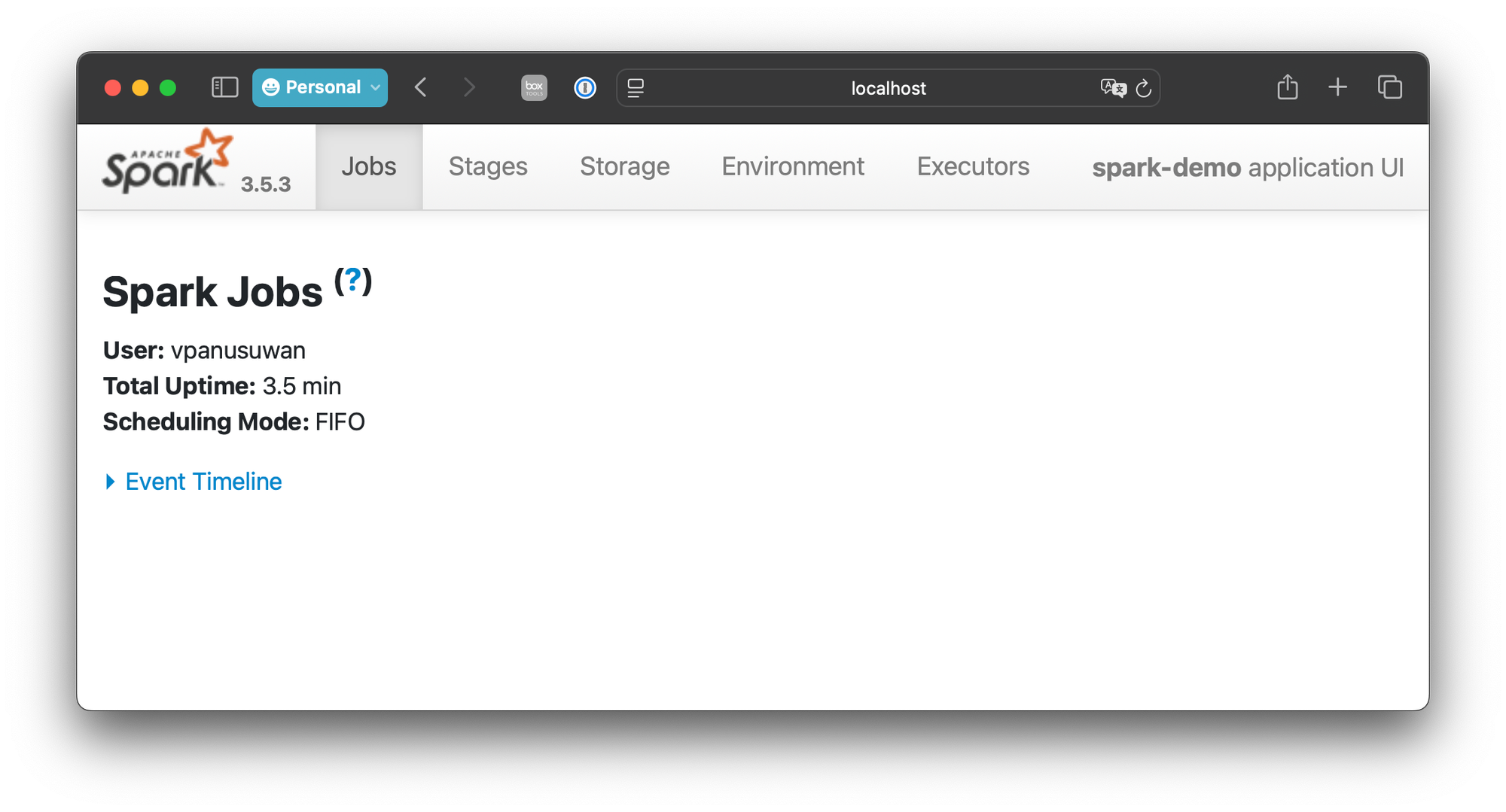Switch to the Storage tab
The height and width of the screenshot is (812, 1506).
(x=624, y=166)
